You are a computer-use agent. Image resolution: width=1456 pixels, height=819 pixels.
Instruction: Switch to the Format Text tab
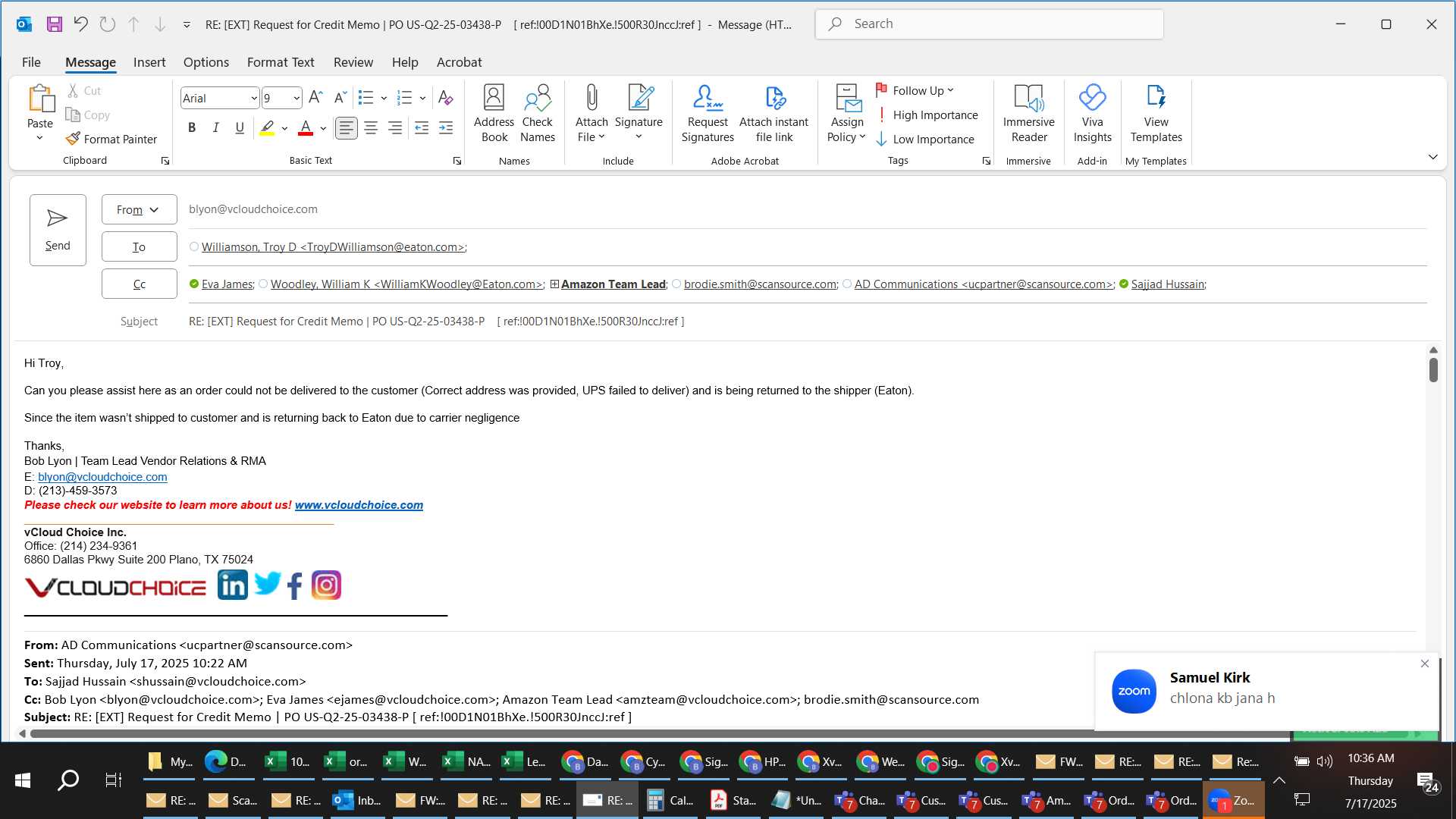point(281,62)
